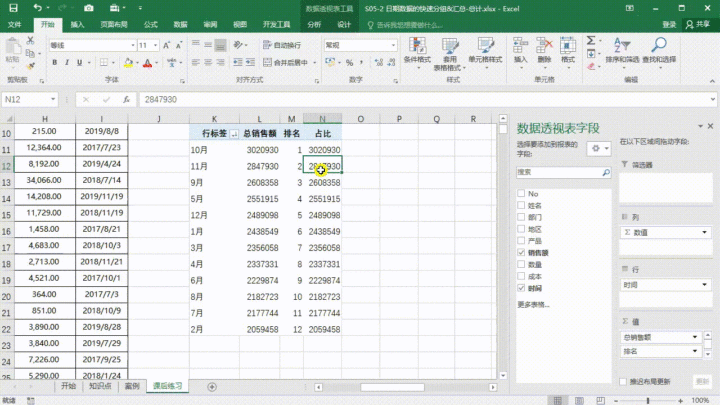The height and width of the screenshot is (405, 720).
Task: Toggle italic formatting
Action: click(x=67, y=62)
